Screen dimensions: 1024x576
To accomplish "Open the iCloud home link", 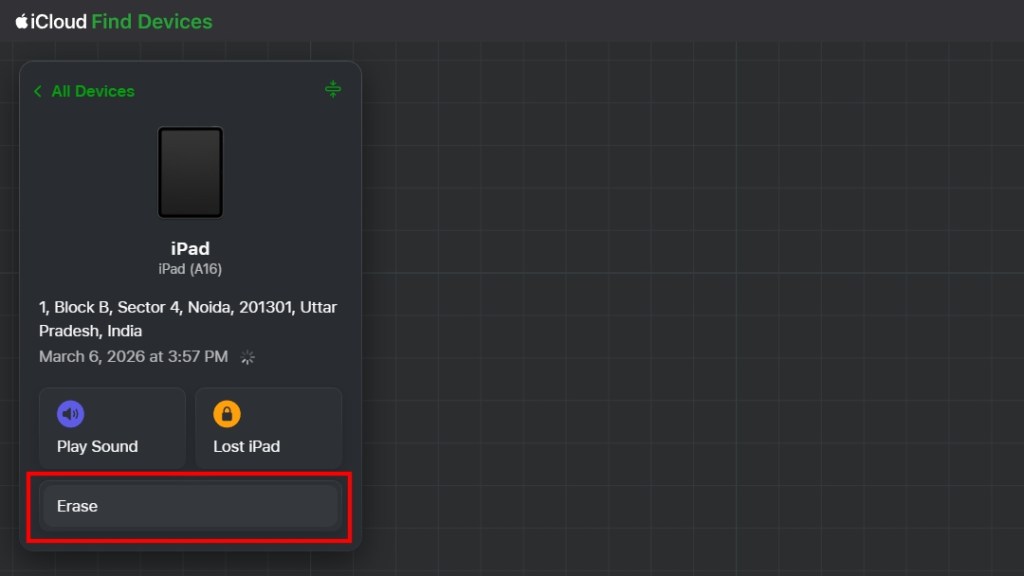I will (58, 21).
